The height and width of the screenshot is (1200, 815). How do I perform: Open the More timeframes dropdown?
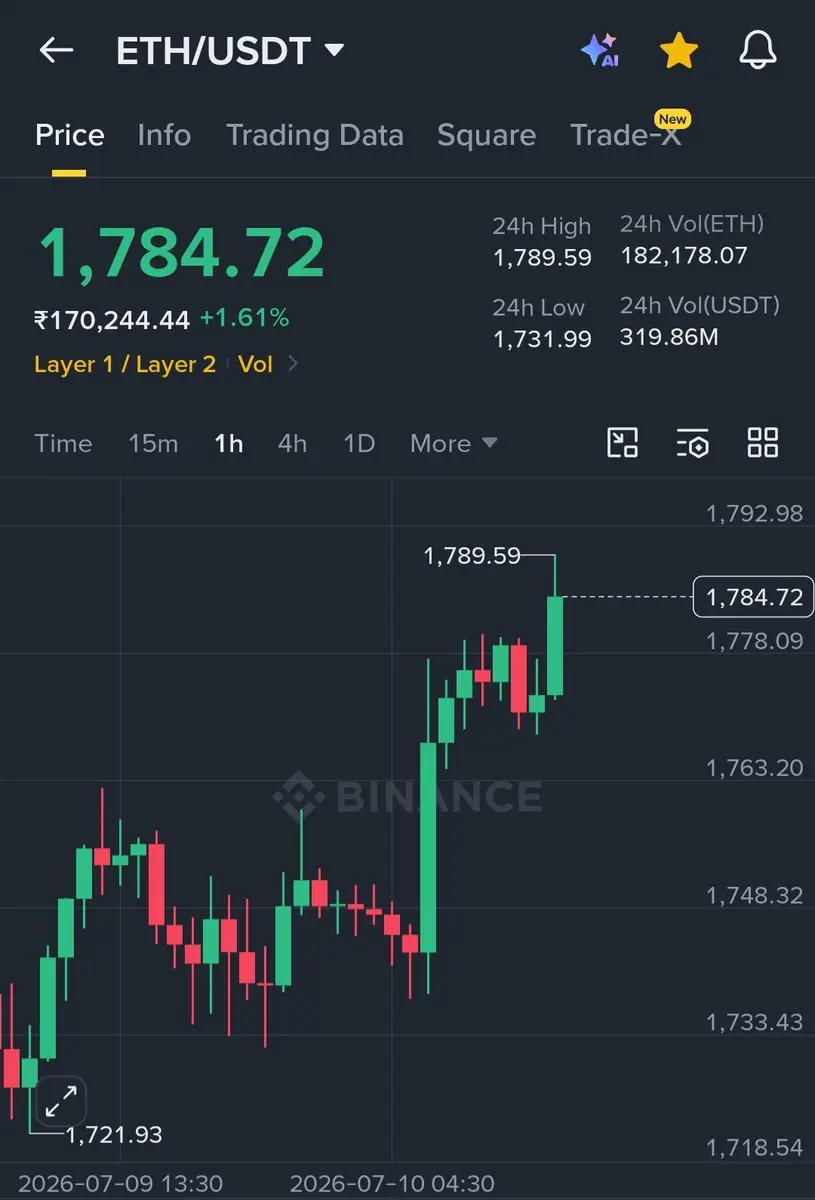click(454, 443)
